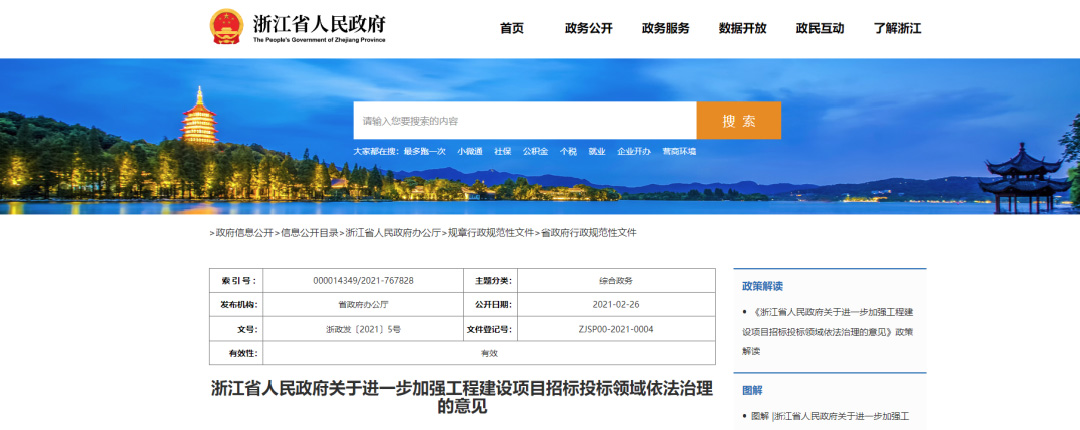Click the 企业开办 suggested search

634,152
